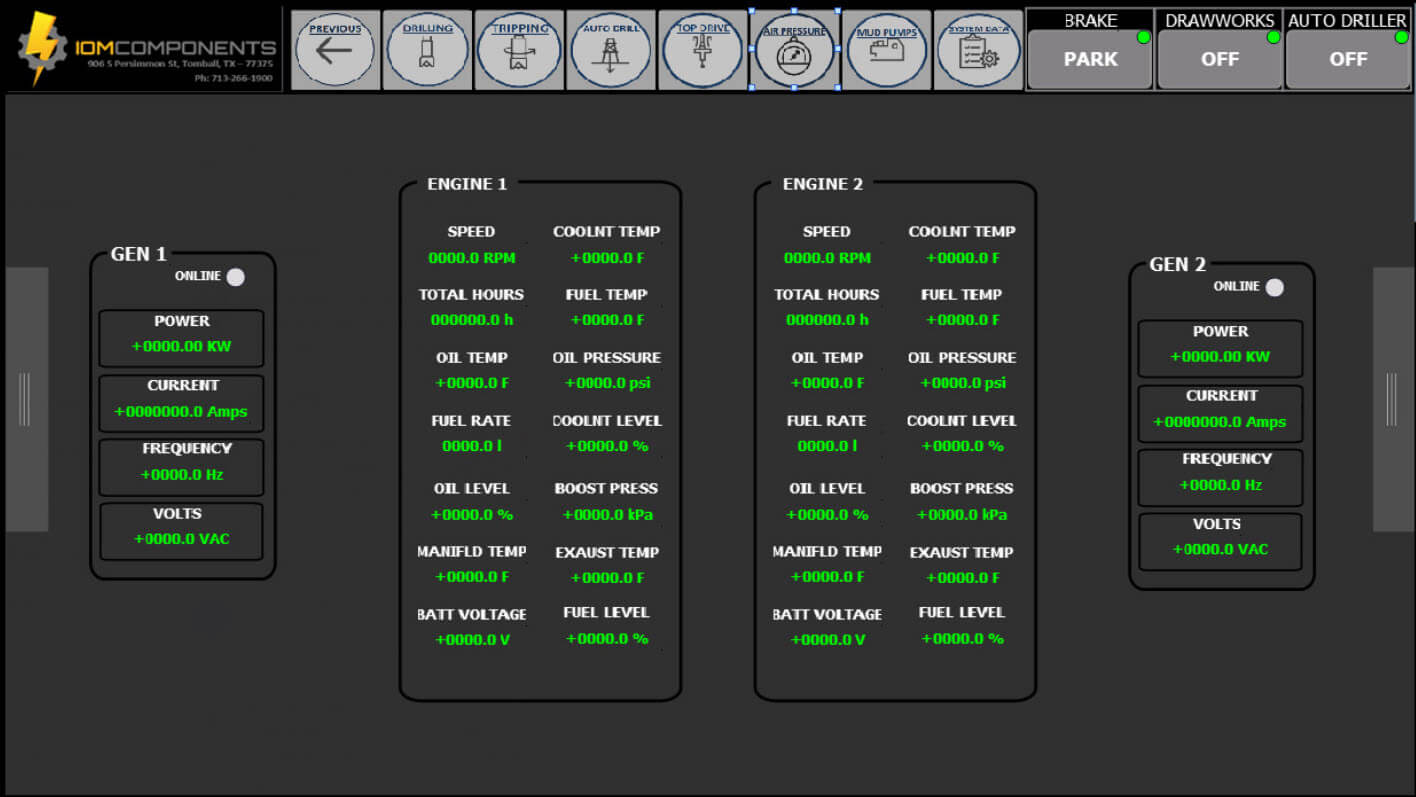Click Engine 2 Fuel Rate value
This screenshot has width=1416, height=797.
pos(827,446)
